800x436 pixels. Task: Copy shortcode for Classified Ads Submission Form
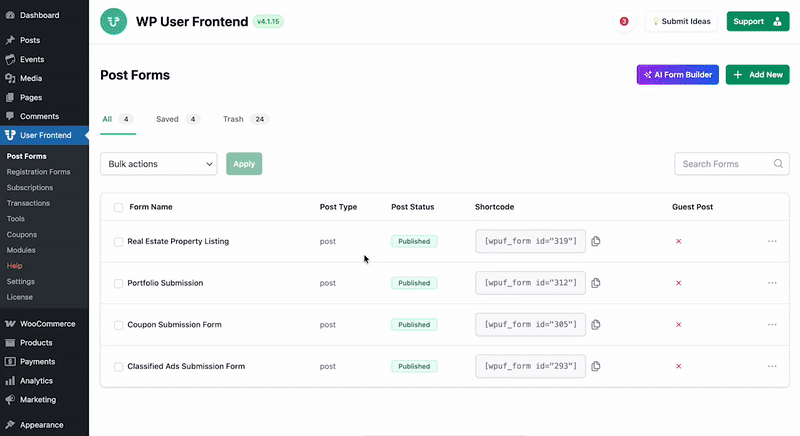[x=595, y=366]
